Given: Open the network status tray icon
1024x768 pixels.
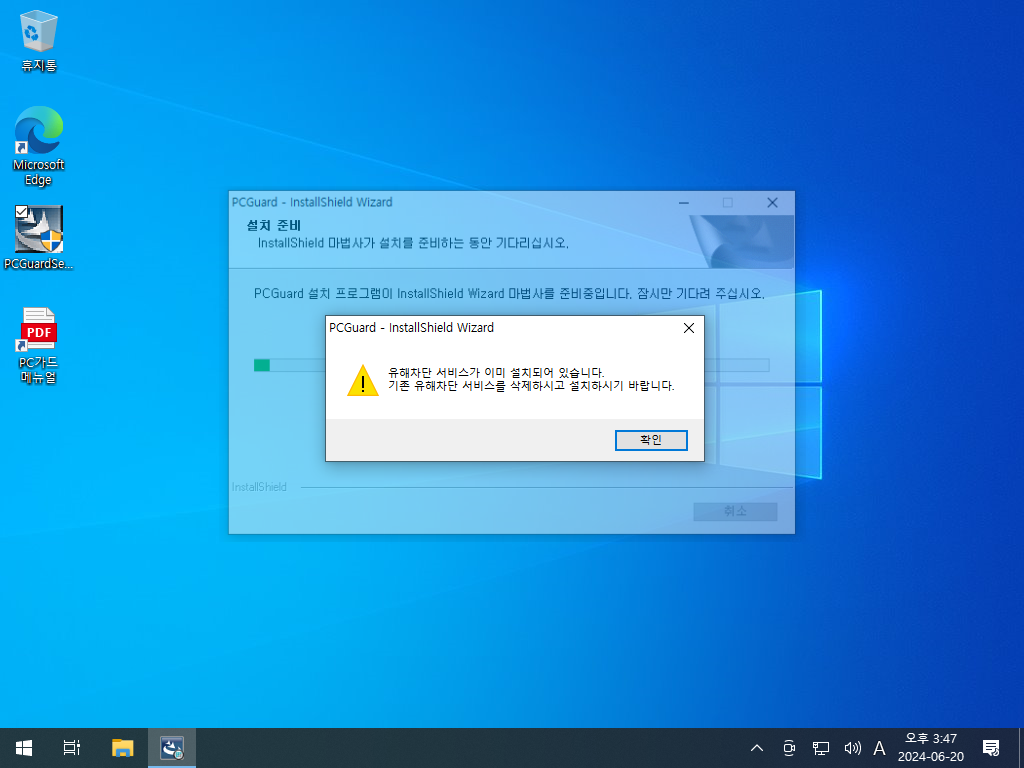Looking at the screenshot, I should (821, 748).
